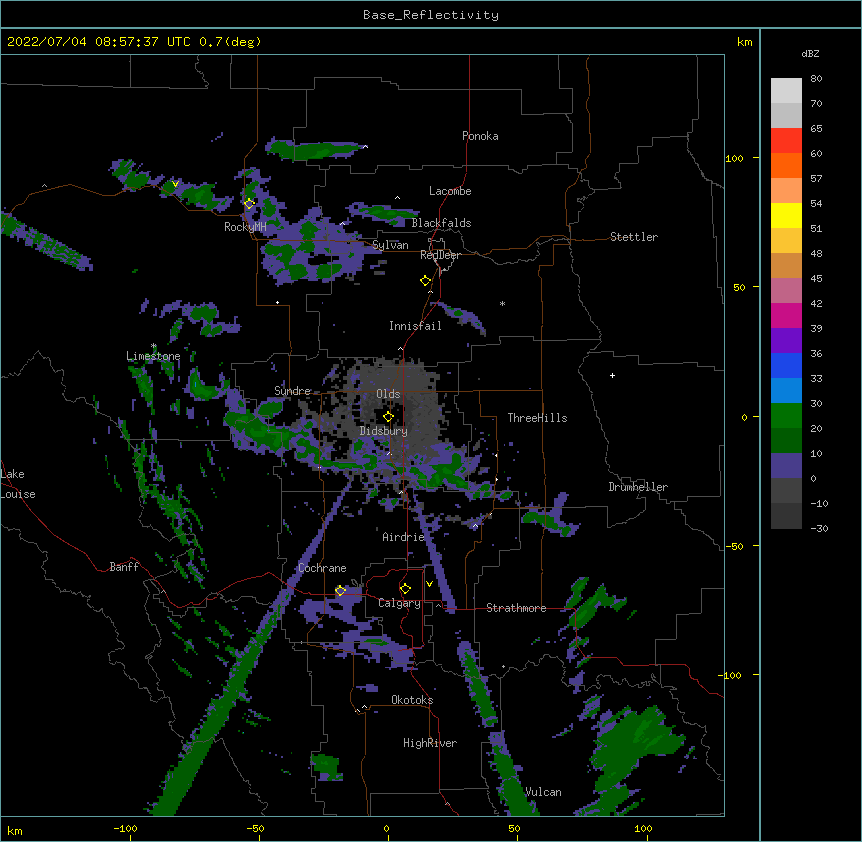Click the white plus marker west of Drumheller
This screenshot has width=862, height=842.
(612, 375)
